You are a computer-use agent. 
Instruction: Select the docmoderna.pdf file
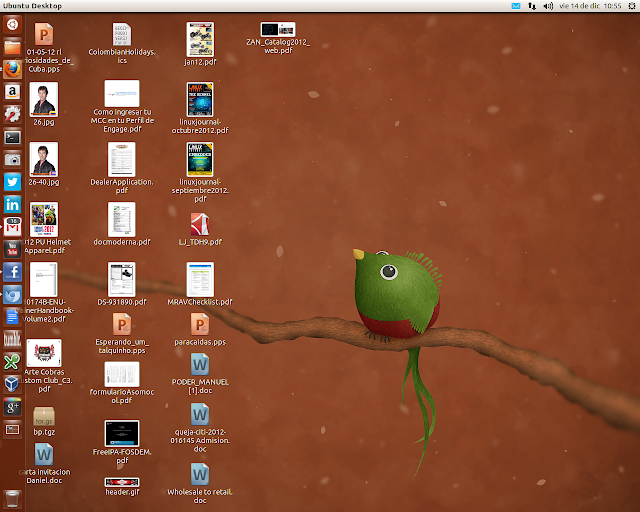122,224
